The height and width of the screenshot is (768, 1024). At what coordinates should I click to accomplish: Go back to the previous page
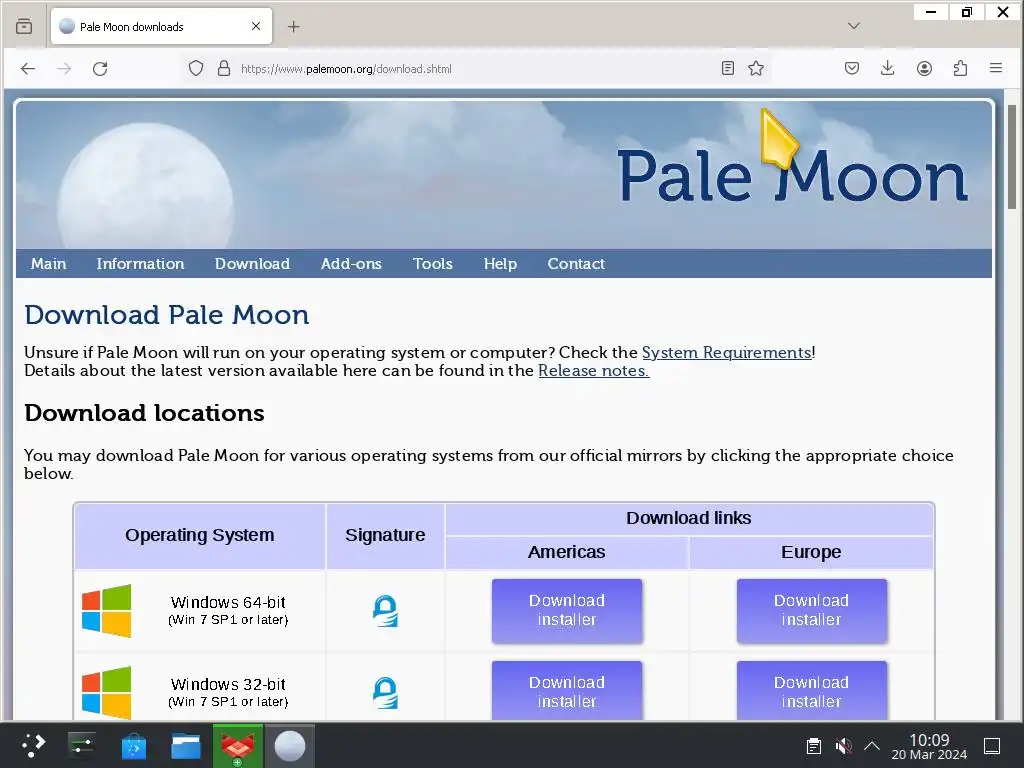(x=27, y=69)
